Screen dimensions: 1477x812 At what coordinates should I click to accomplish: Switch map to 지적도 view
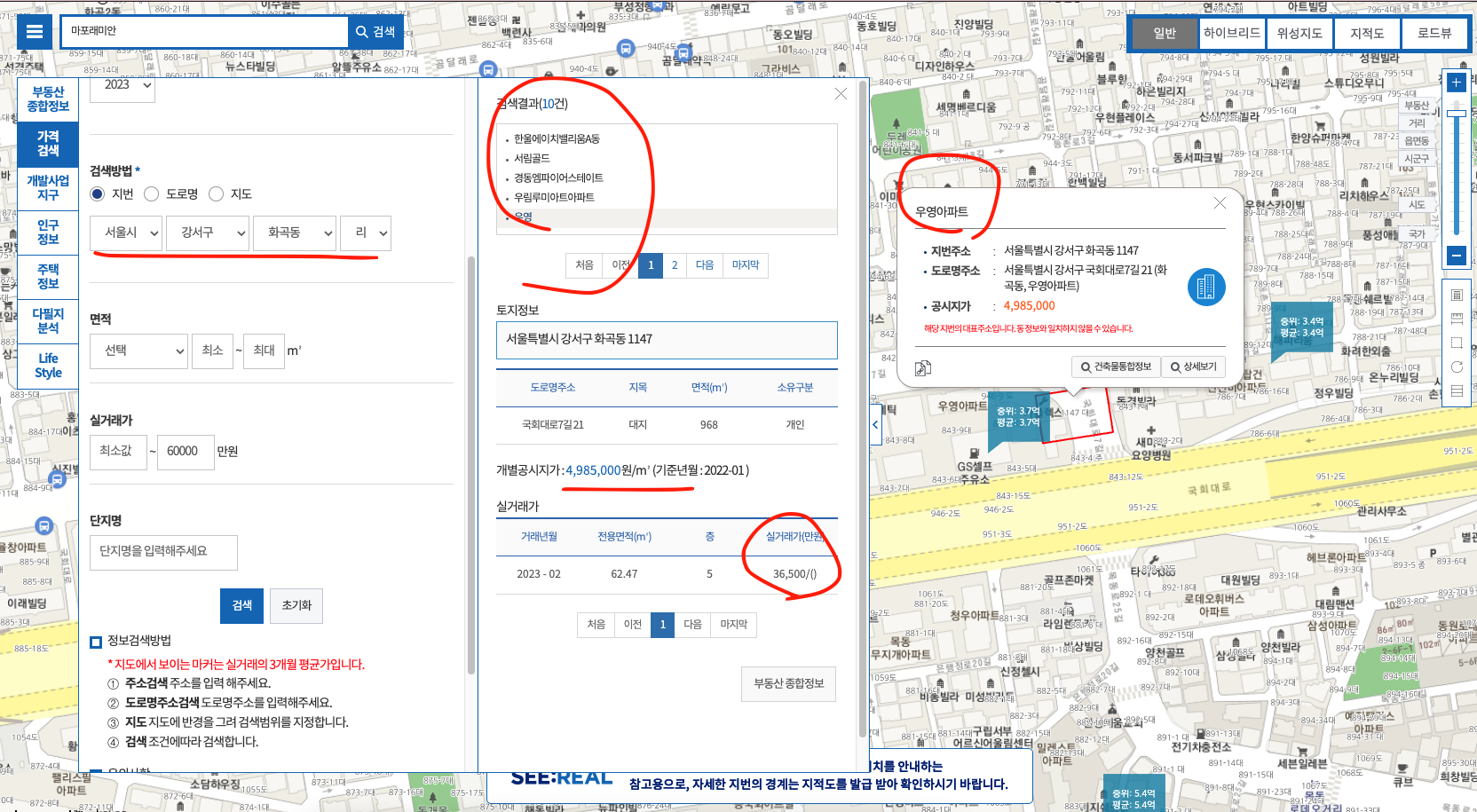[1367, 33]
